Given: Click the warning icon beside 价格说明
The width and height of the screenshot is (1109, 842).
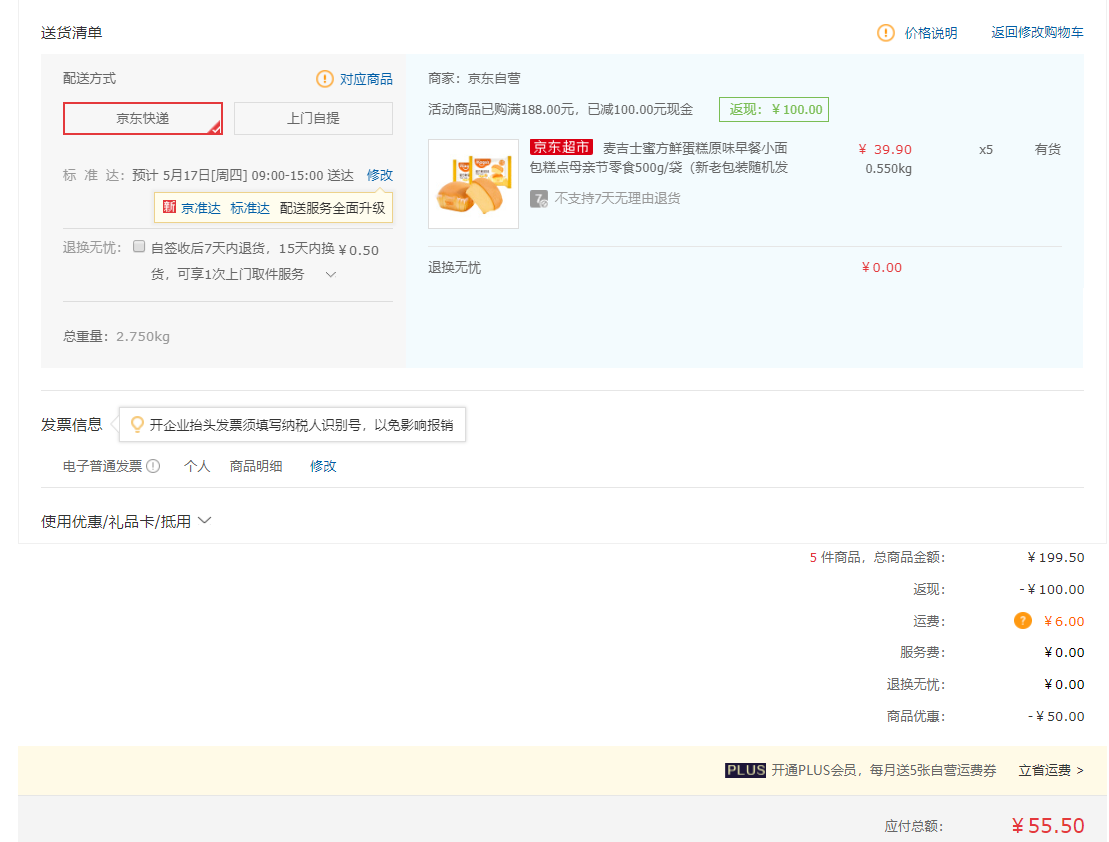Looking at the screenshot, I should (x=886, y=33).
